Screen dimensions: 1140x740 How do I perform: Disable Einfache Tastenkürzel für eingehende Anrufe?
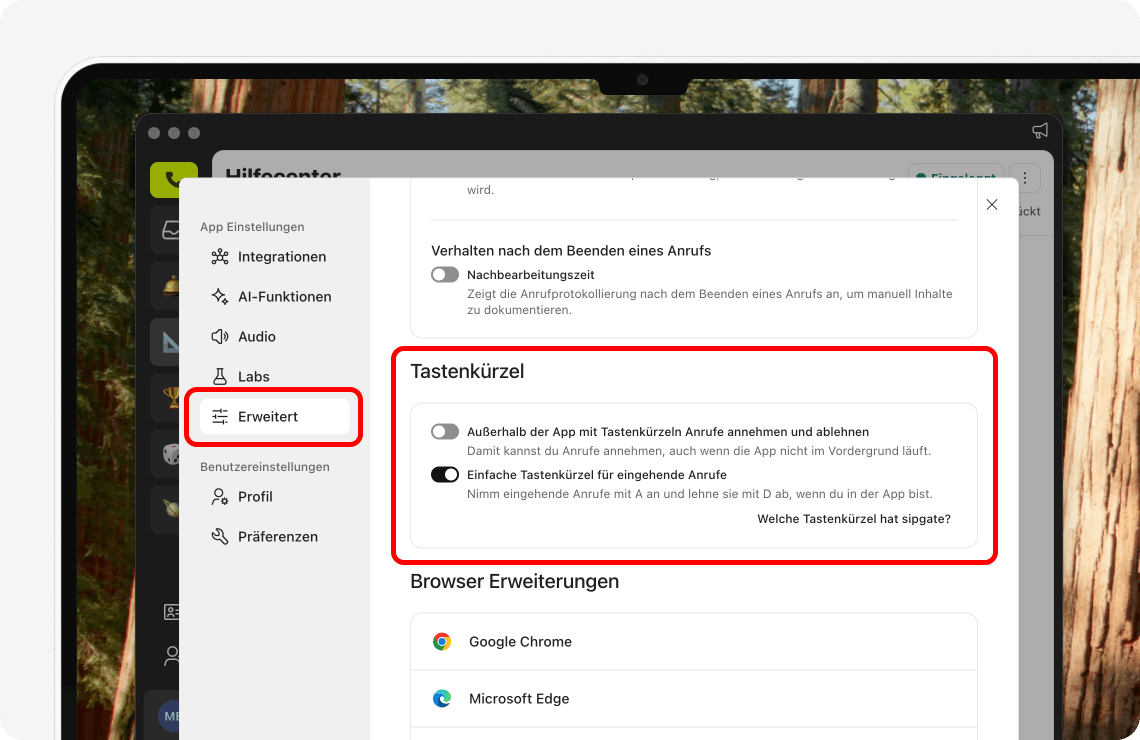pyautogui.click(x=444, y=474)
